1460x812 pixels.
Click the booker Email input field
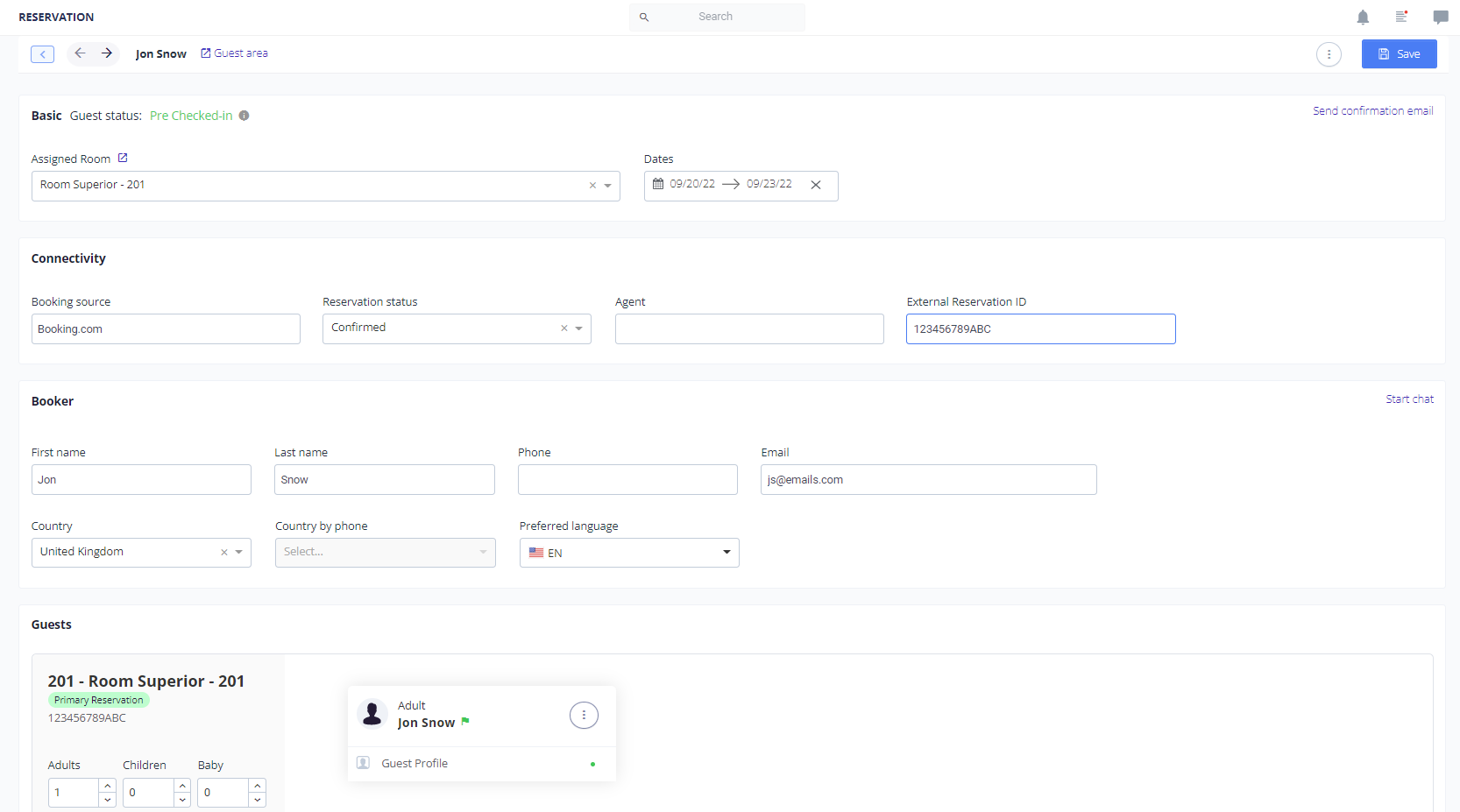[928, 479]
